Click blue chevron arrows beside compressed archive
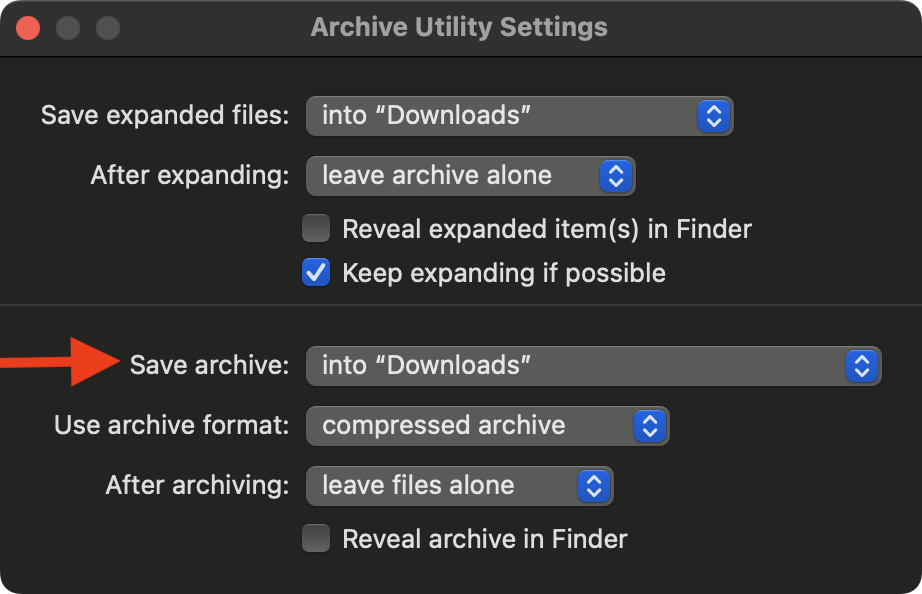Image resolution: width=922 pixels, height=594 pixels. [649, 426]
